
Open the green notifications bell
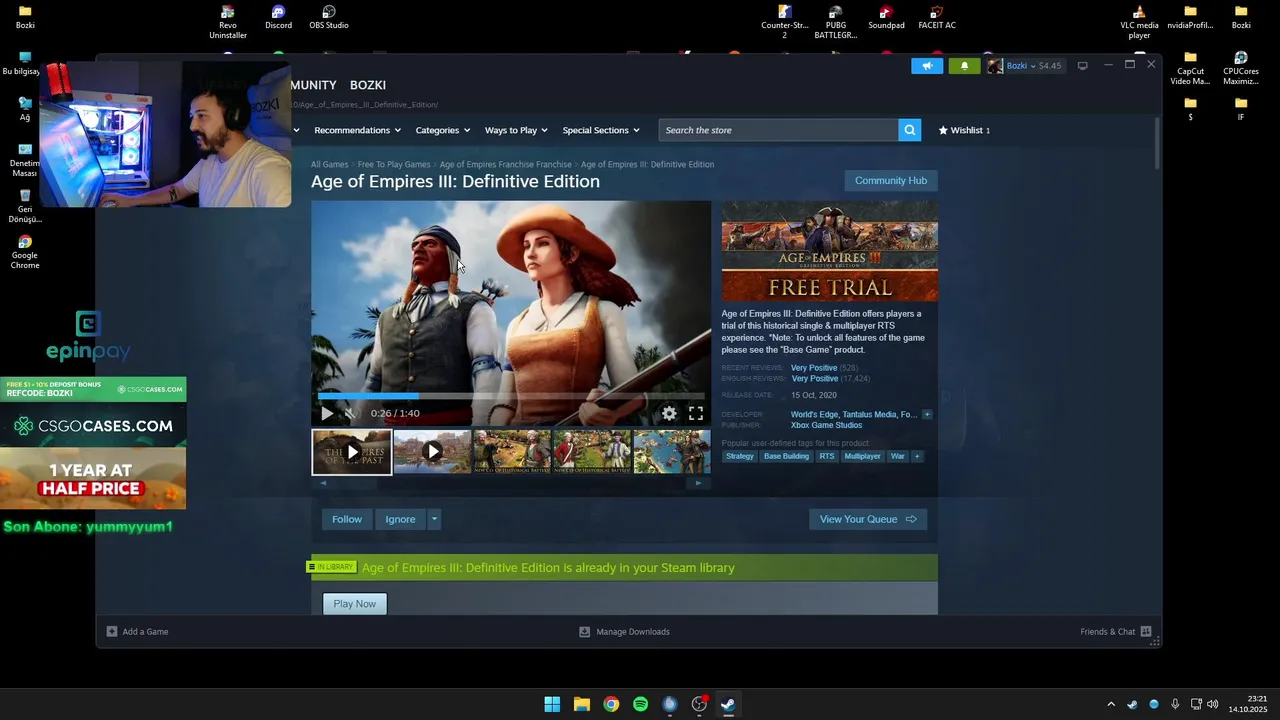click(964, 66)
